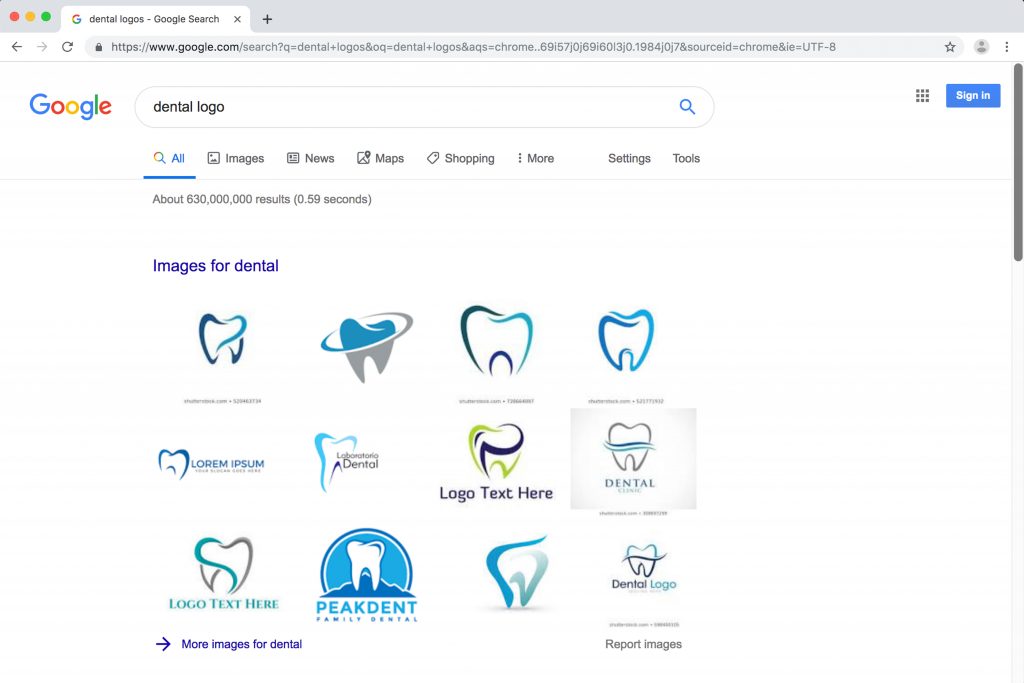Viewport: 1024px width, 683px height.
Task: Open the first dark blue tooth outline thumbnail
Action: (223, 340)
